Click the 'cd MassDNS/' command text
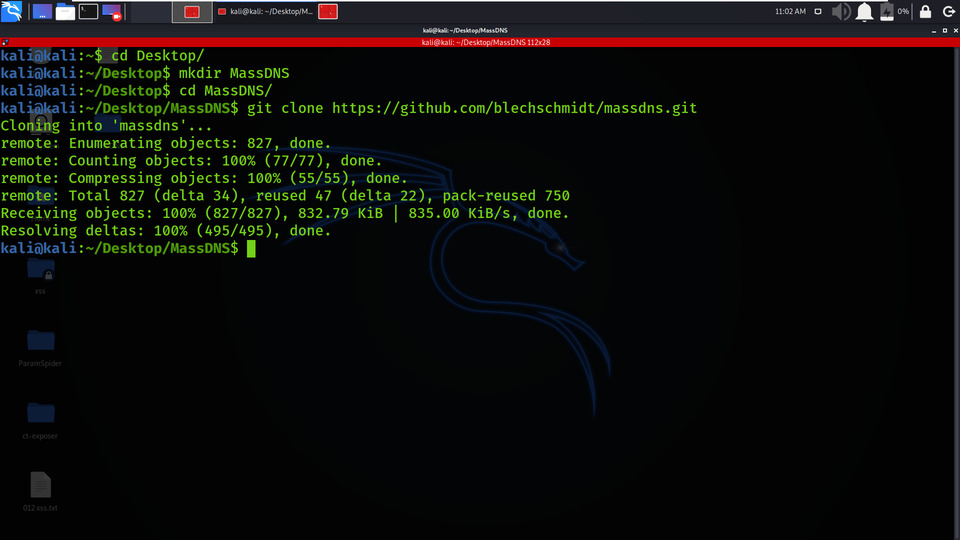This screenshot has width=960, height=540. pyautogui.click(x=225, y=91)
